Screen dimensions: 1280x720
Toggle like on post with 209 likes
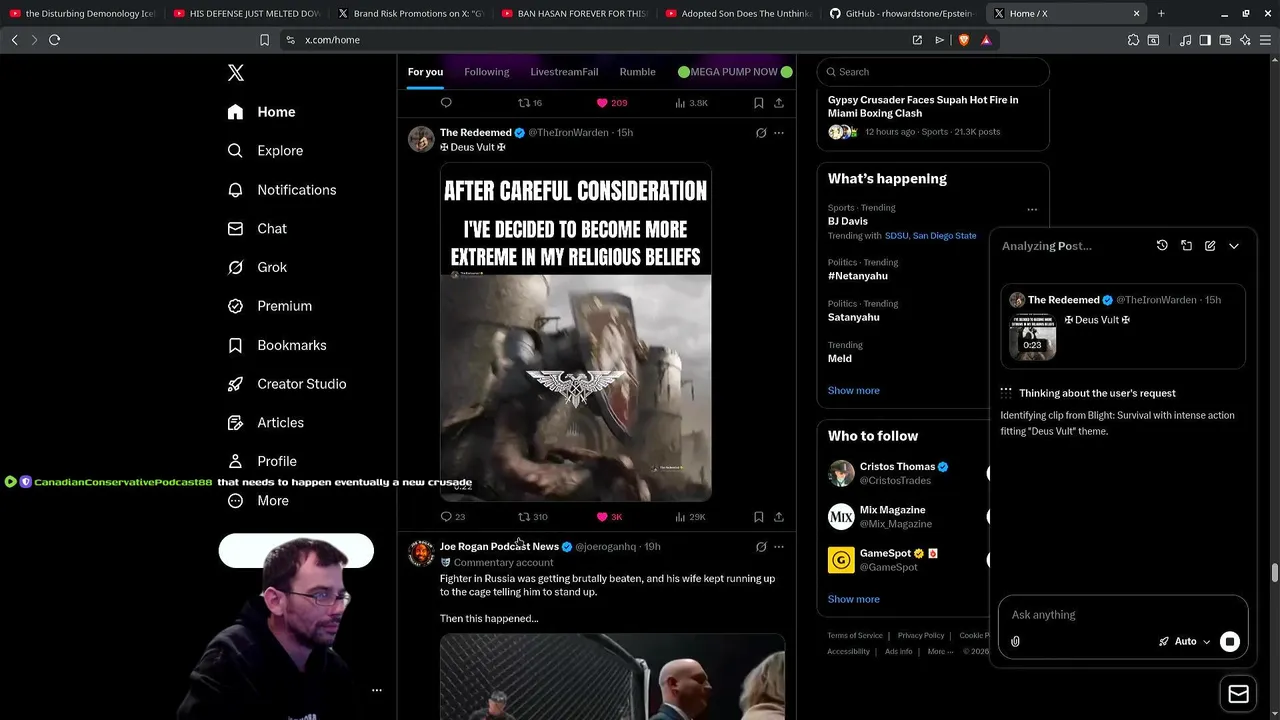click(x=611, y=103)
